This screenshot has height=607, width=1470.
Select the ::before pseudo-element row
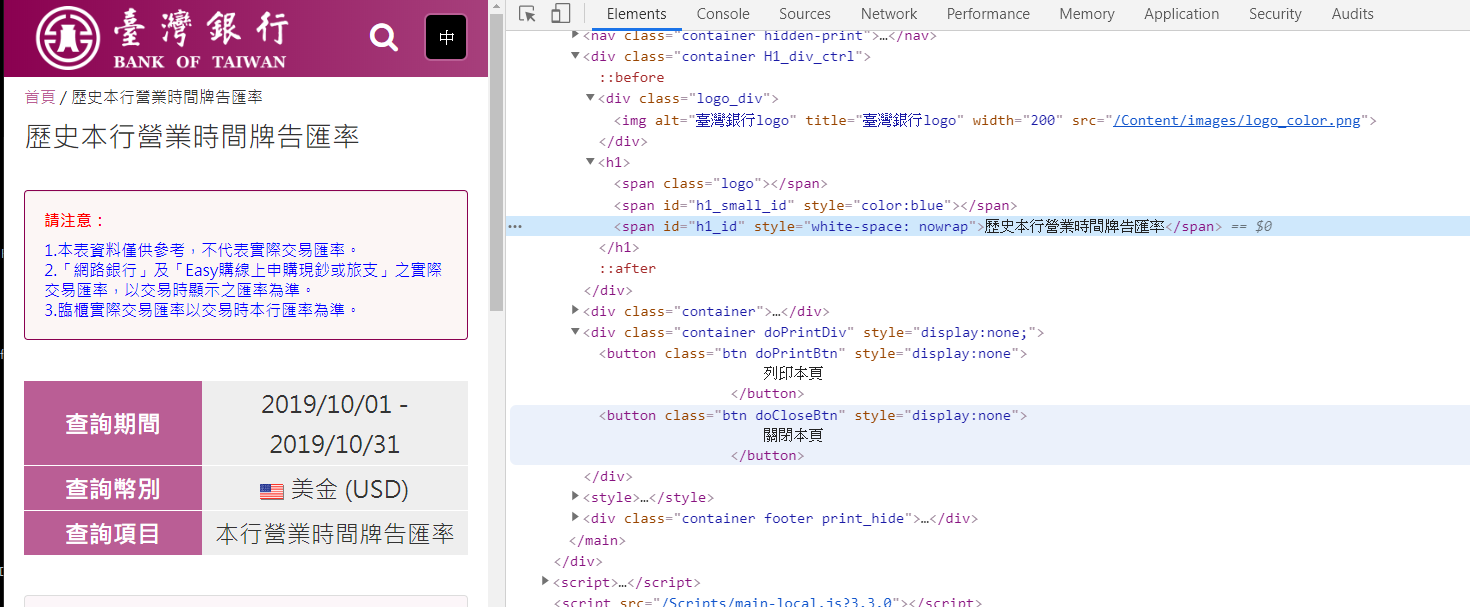tap(631, 77)
